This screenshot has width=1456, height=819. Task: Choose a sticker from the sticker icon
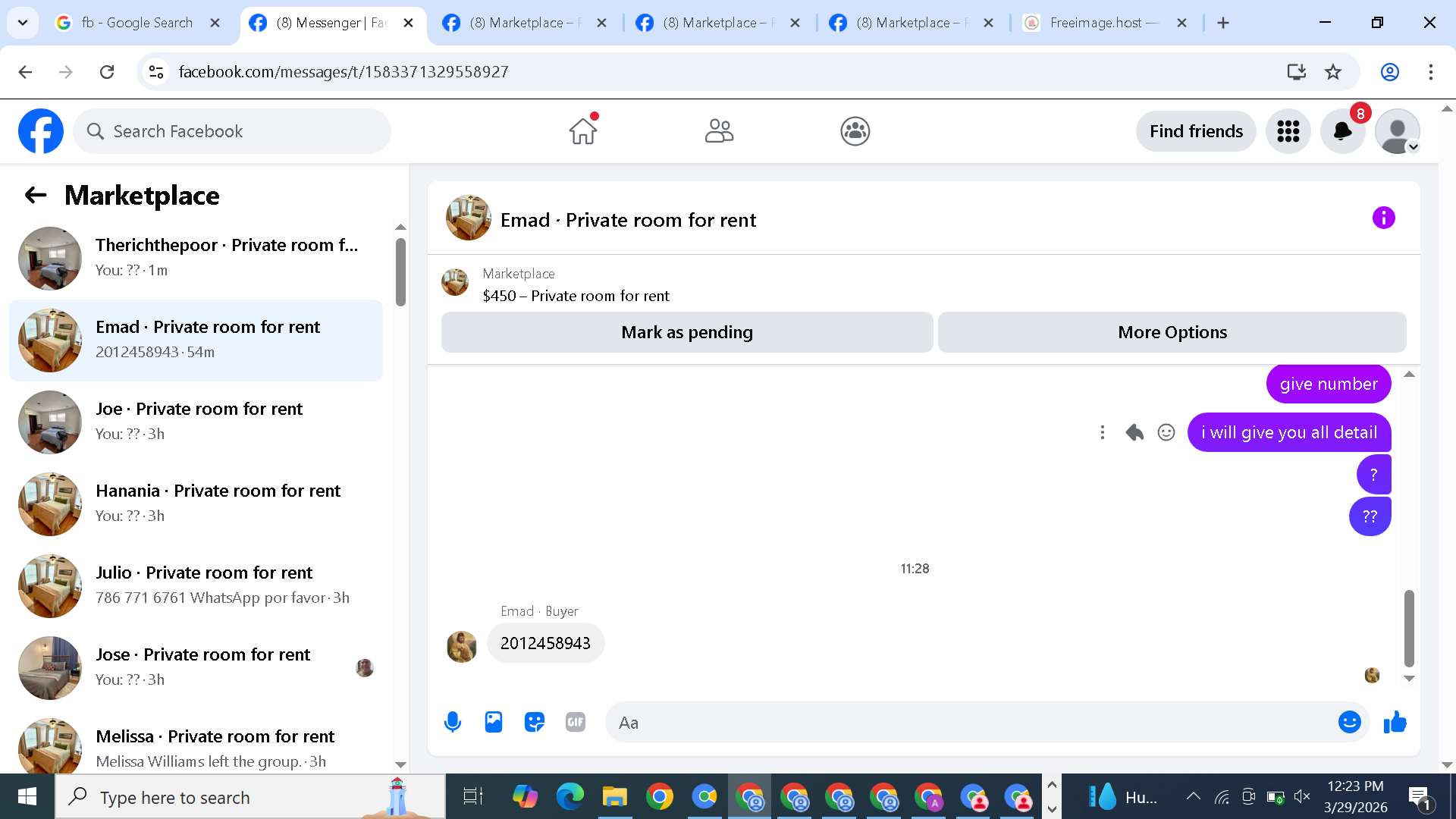[x=535, y=722]
